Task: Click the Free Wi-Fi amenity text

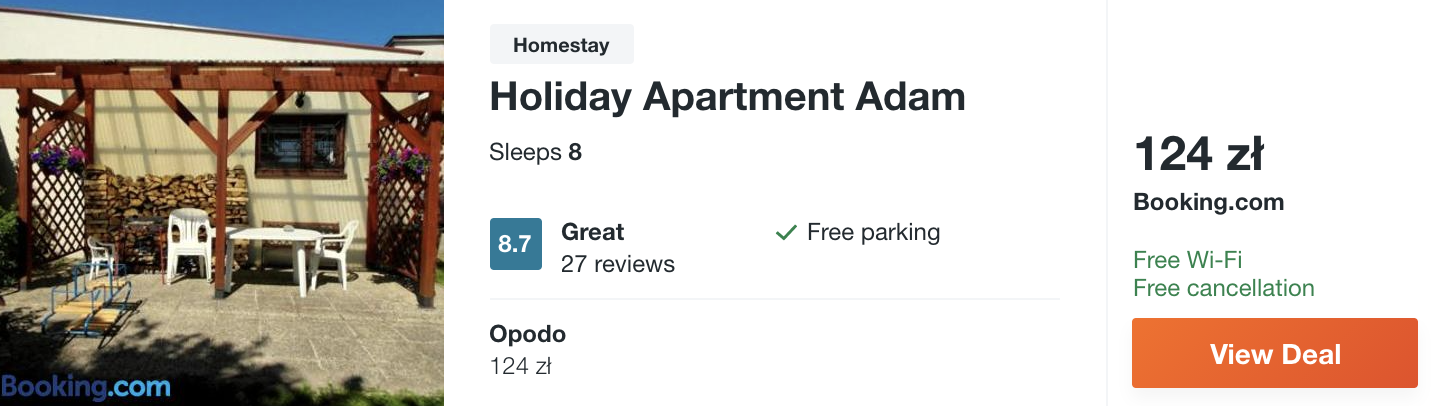Action: click(1187, 260)
